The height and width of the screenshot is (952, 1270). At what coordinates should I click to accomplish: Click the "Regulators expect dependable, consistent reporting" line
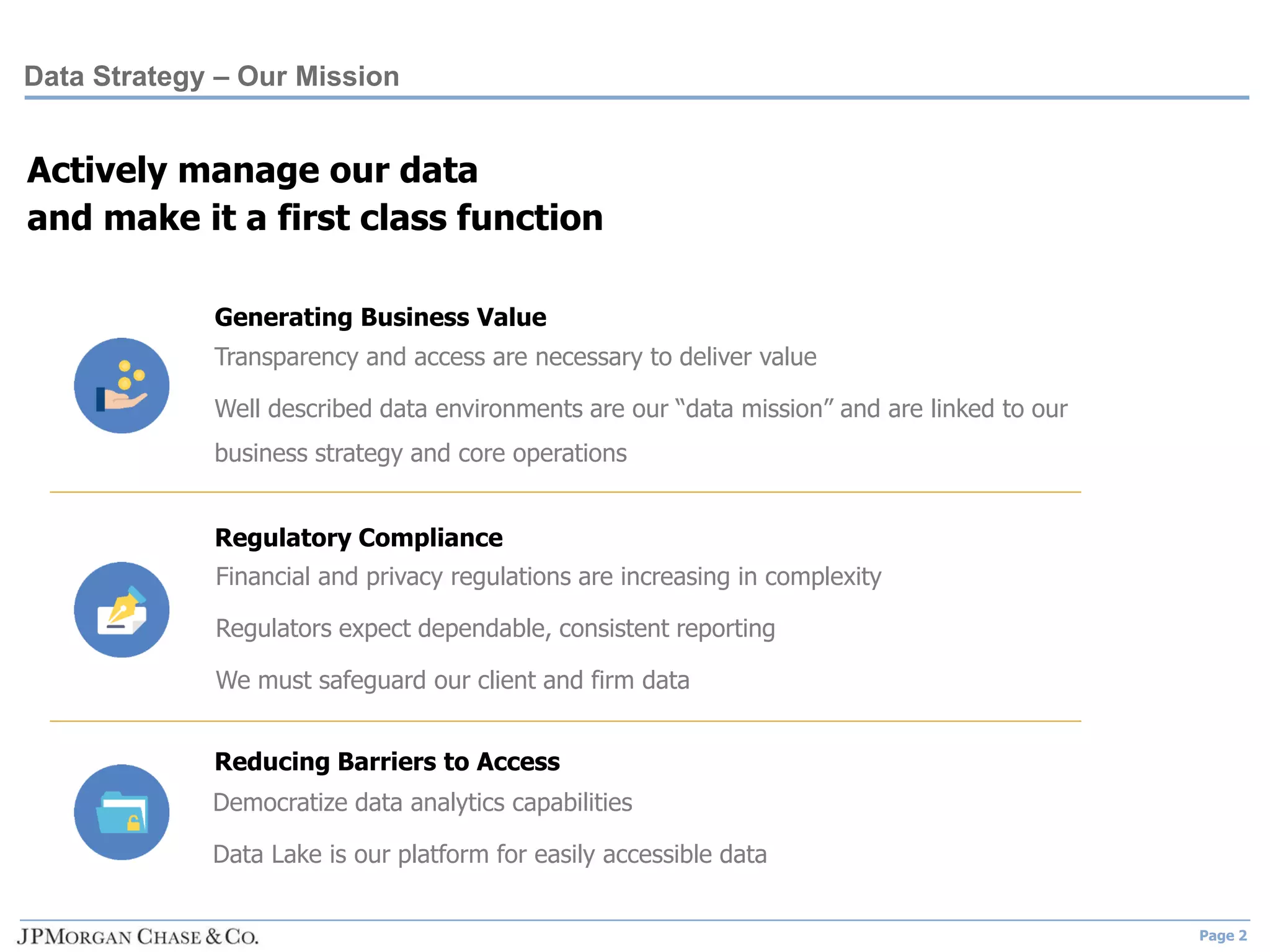[495, 628]
